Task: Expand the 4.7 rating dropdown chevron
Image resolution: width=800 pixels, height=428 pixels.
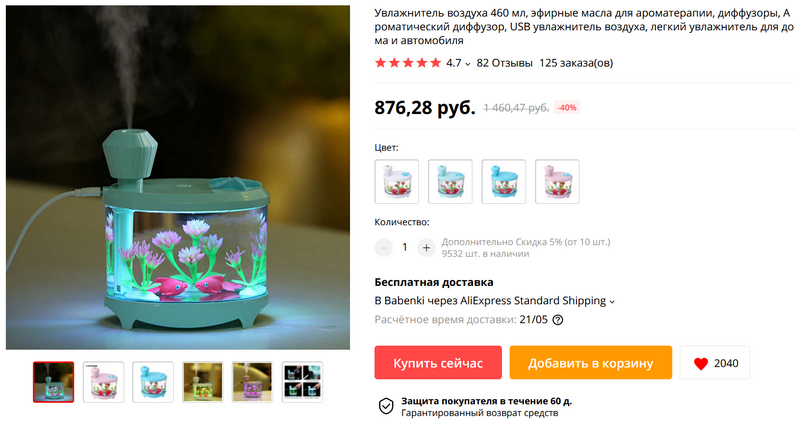Action: tap(468, 64)
